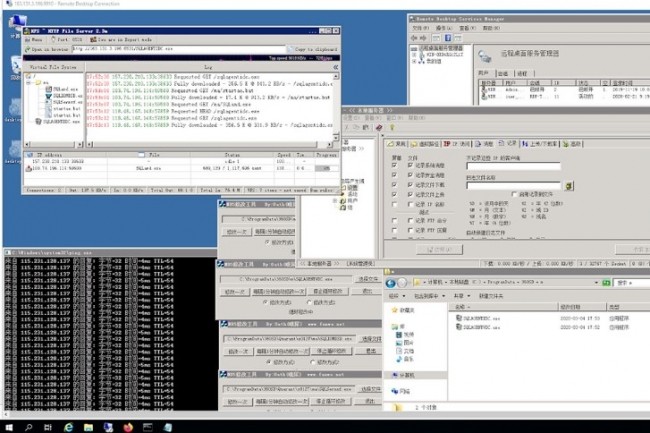Toggle the screen-column checkbox for 记录文件上传
The height and width of the screenshot is (433, 650).
tap(394, 194)
